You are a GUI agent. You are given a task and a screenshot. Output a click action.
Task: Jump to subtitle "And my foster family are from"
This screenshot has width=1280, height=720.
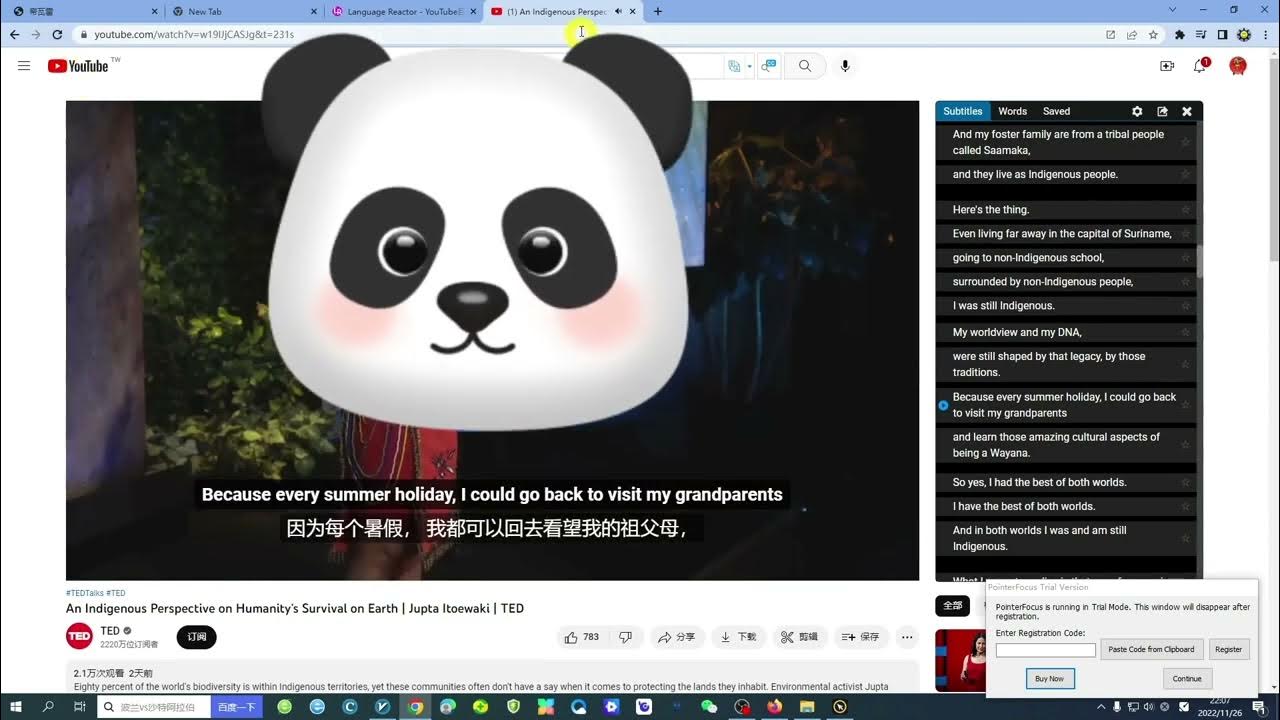(x=1058, y=142)
